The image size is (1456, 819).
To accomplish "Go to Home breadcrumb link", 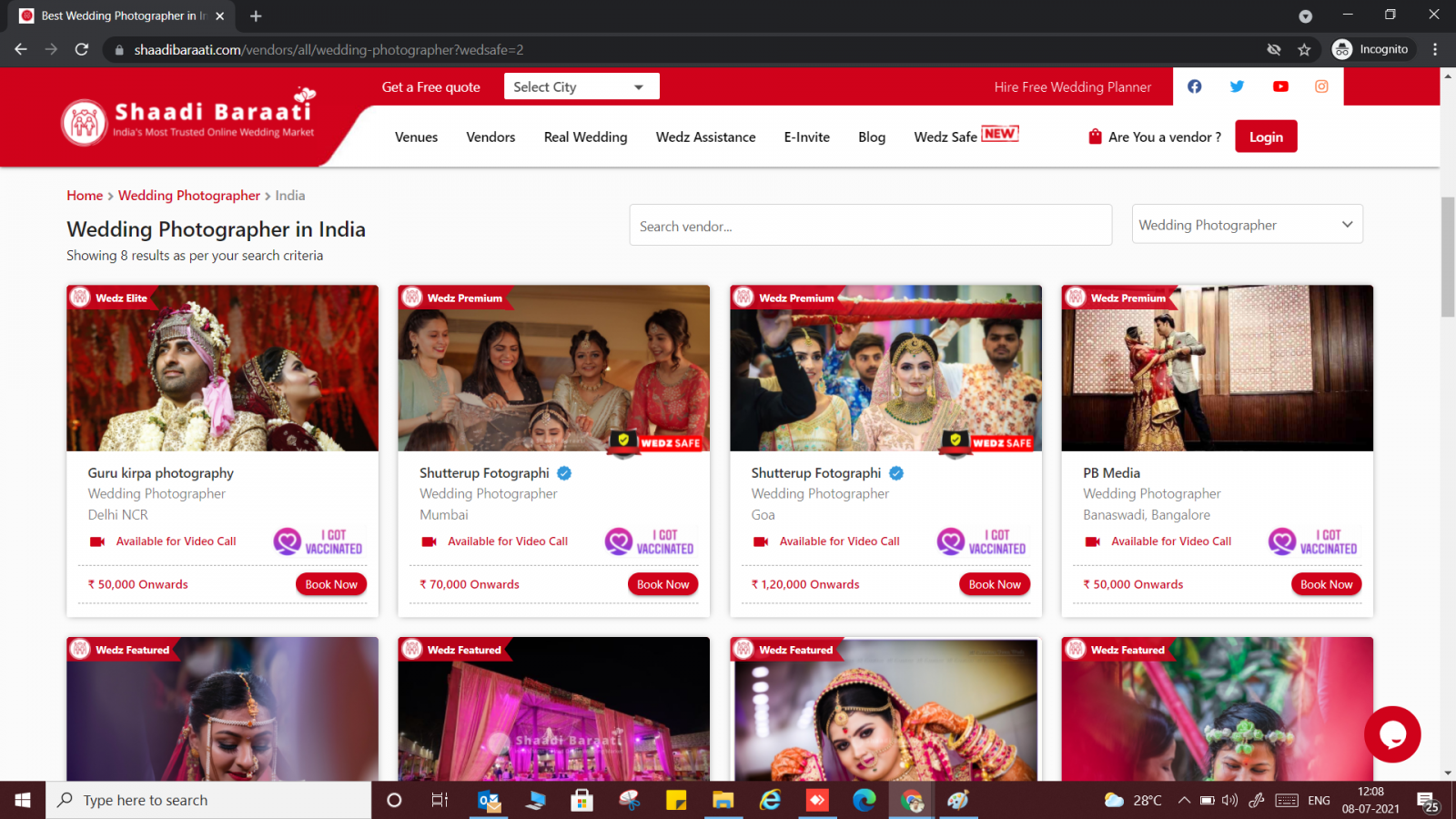I will (x=85, y=196).
